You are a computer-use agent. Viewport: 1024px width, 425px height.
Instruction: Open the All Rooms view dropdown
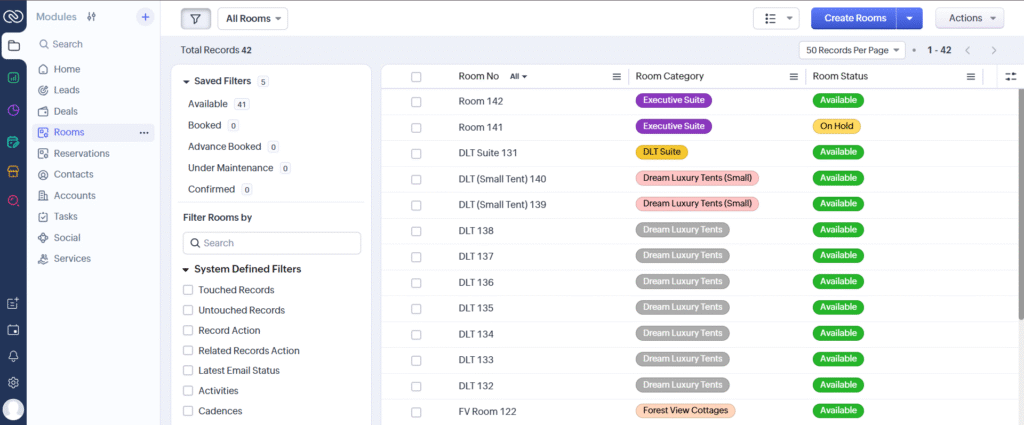click(252, 18)
